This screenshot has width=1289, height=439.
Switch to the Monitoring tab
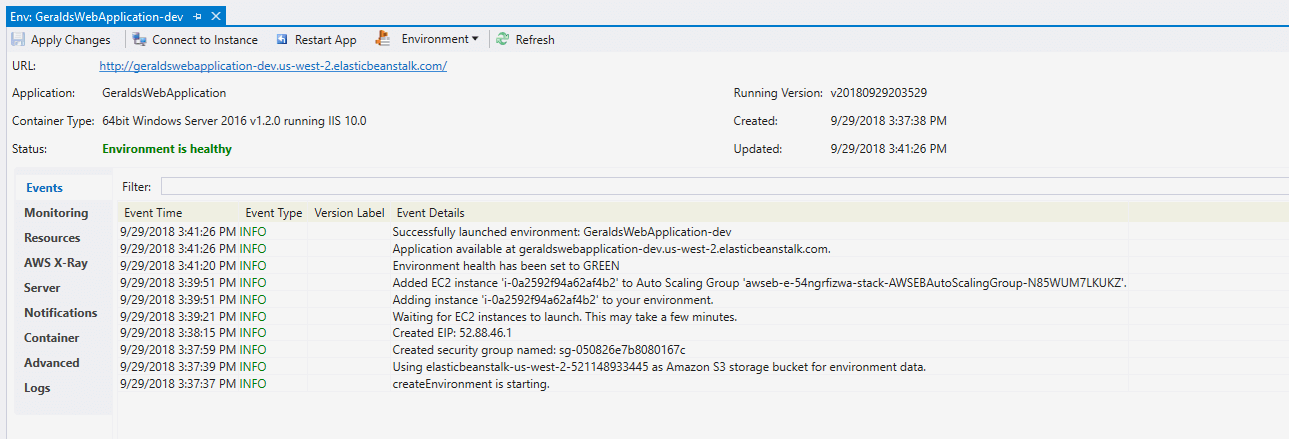pos(56,213)
